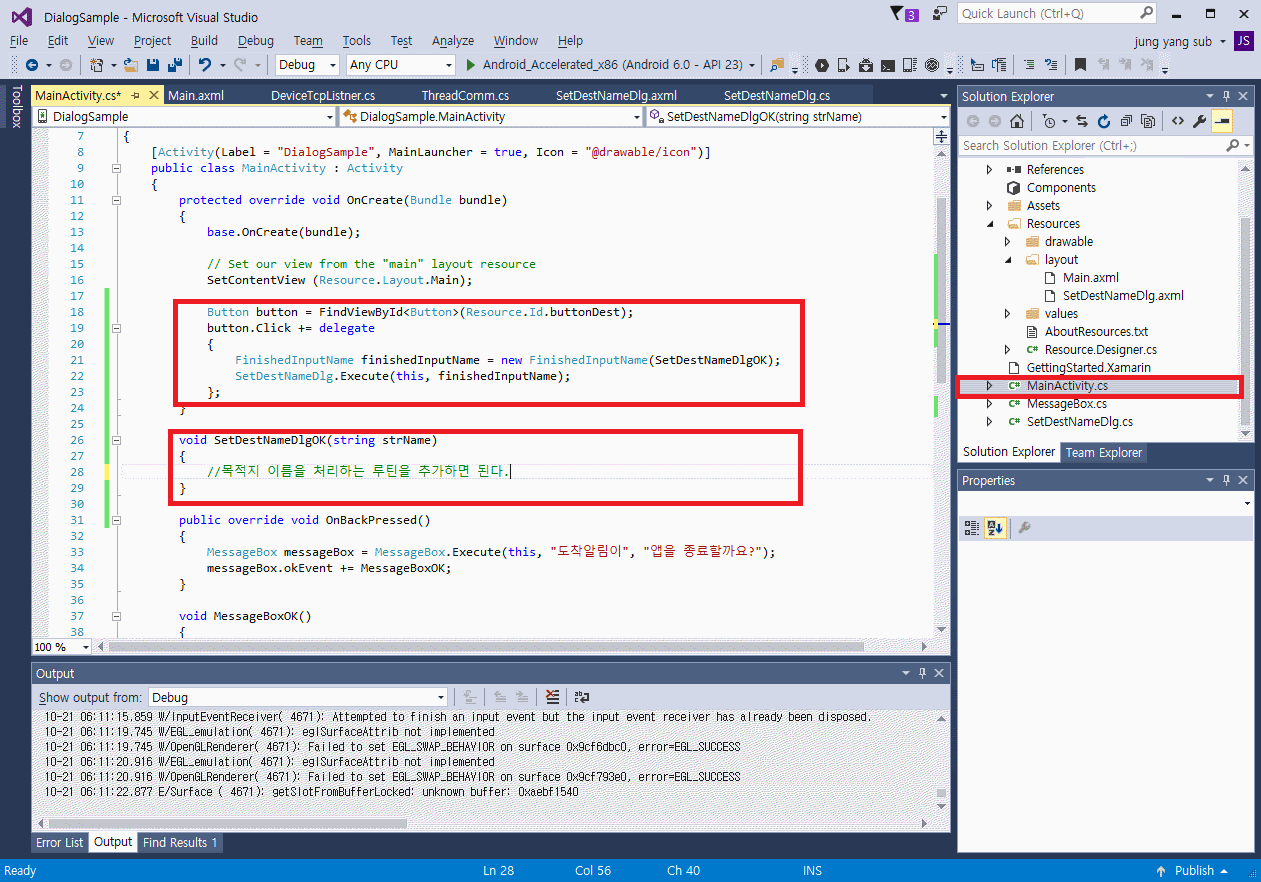
Task: Select MessageBox.cs in Solution Explorer
Action: 1066,403
